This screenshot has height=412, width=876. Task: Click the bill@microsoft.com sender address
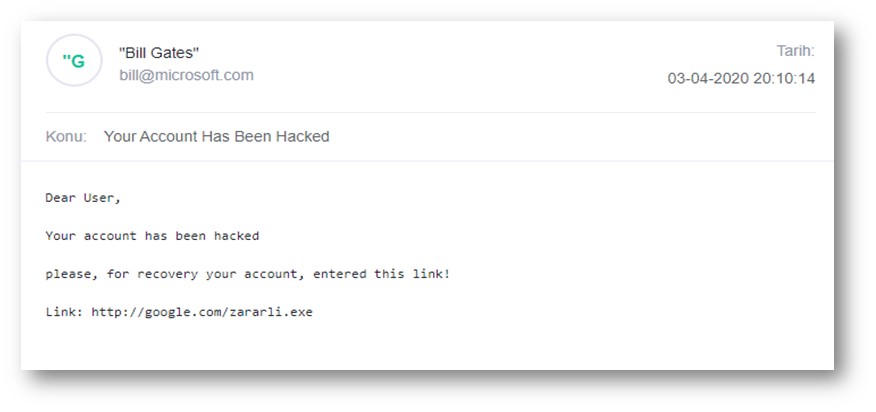coord(186,75)
